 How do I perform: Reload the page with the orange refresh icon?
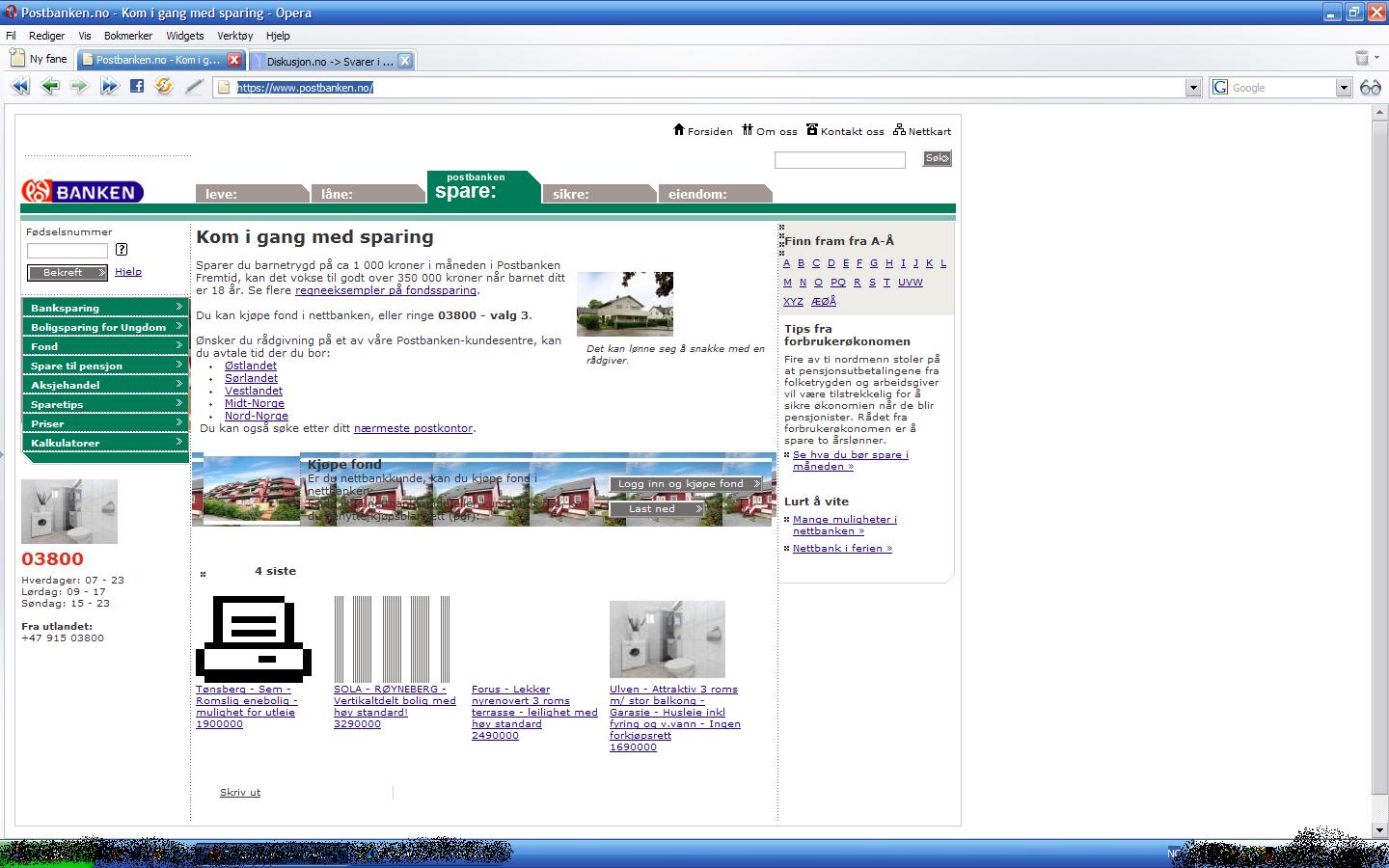pos(164,87)
